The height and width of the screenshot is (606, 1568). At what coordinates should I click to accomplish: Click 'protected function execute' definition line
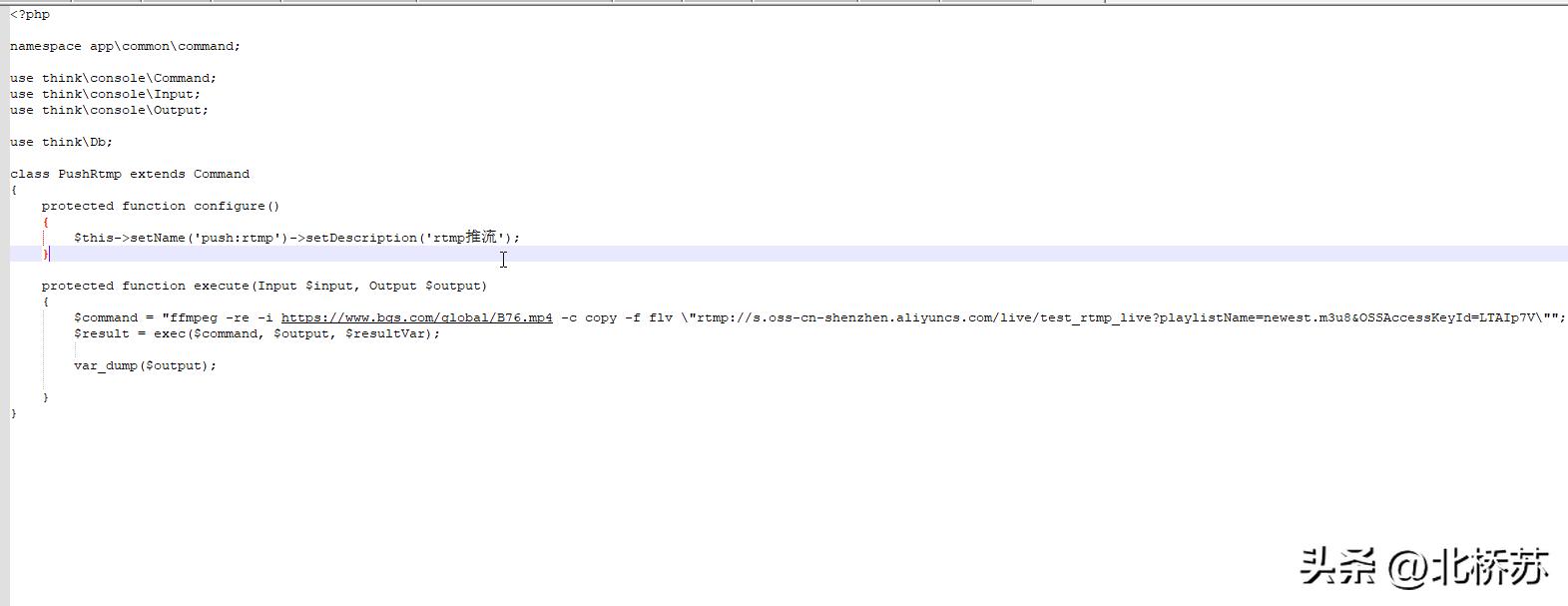264,286
